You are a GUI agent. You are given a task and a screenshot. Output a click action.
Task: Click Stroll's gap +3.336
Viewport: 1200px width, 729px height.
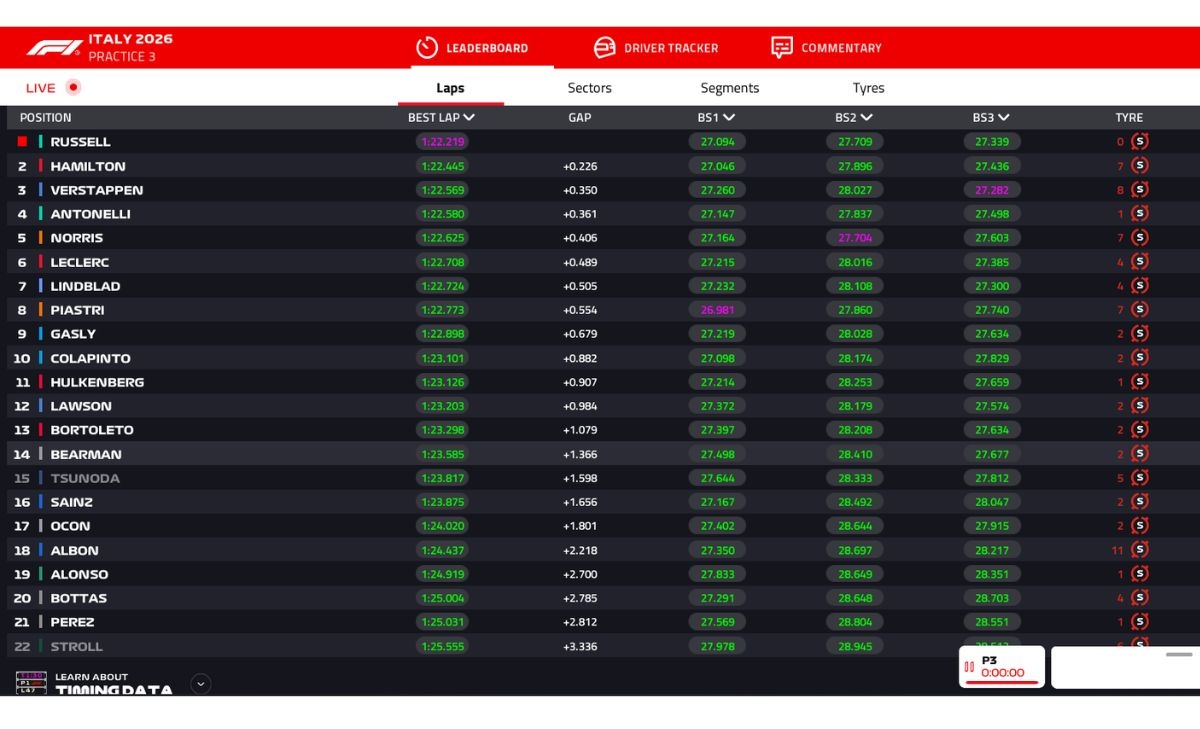click(580, 646)
